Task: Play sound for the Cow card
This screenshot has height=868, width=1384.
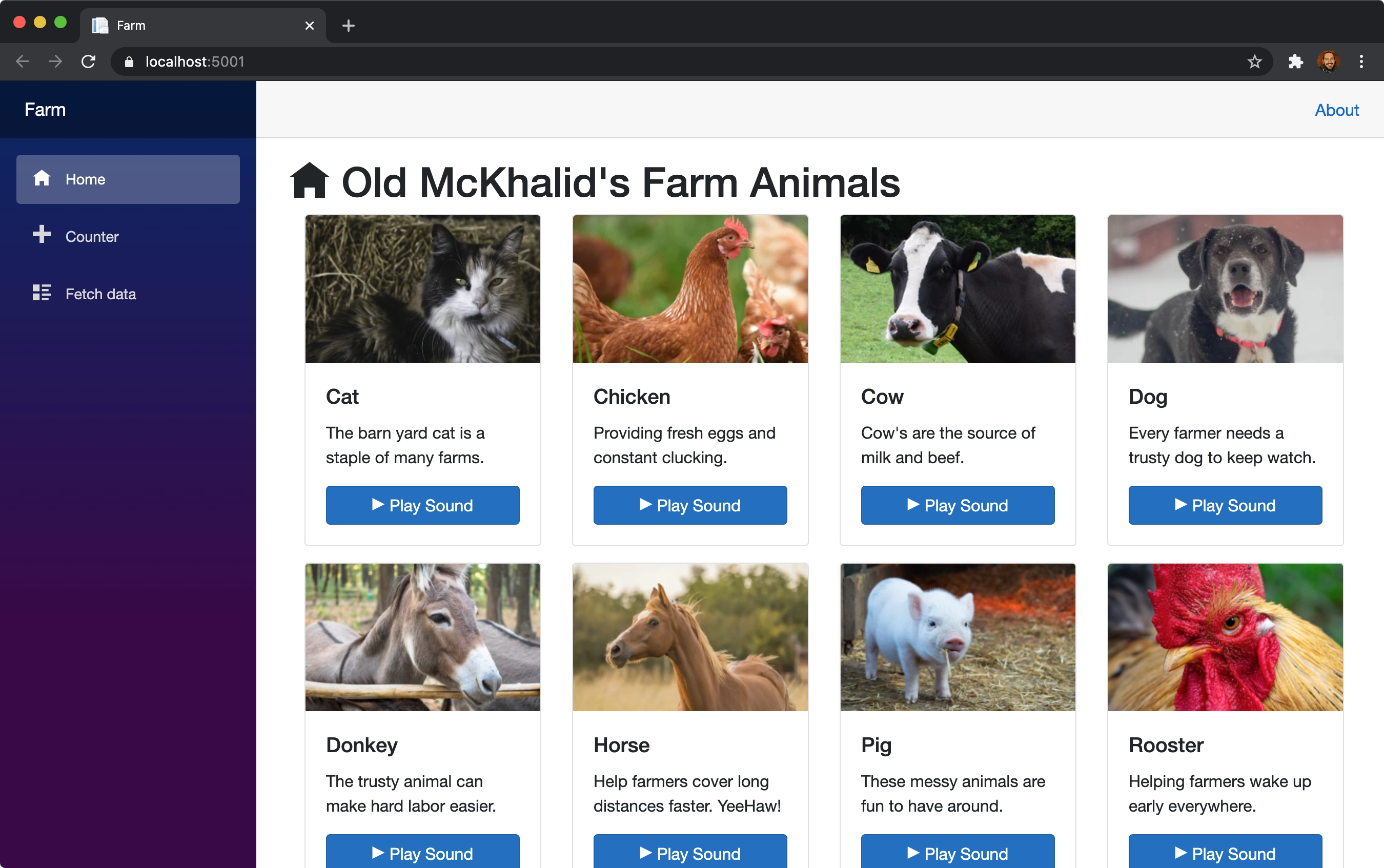Action: point(957,505)
